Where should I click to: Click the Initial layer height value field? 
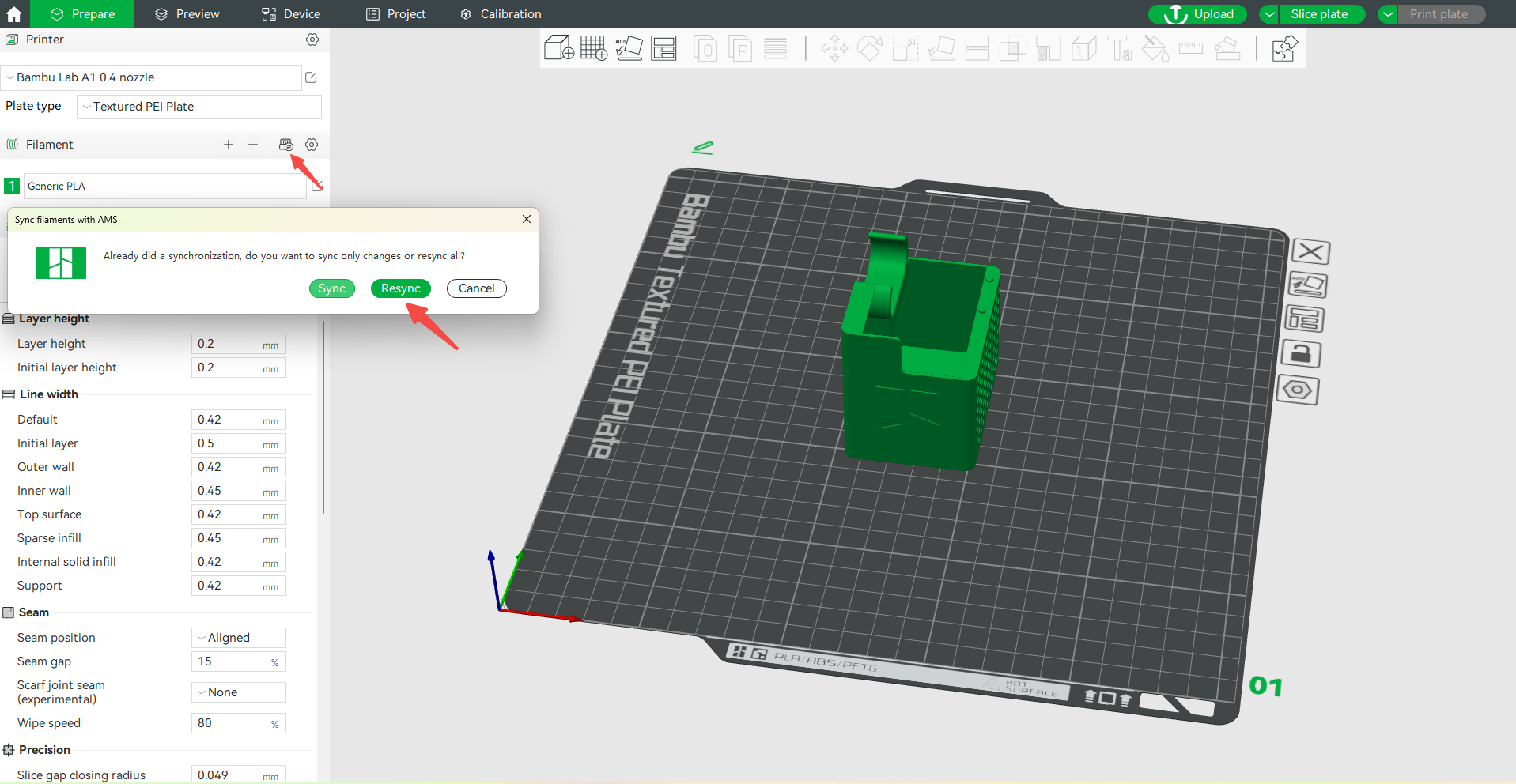pyautogui.click(x=239, y=367)
